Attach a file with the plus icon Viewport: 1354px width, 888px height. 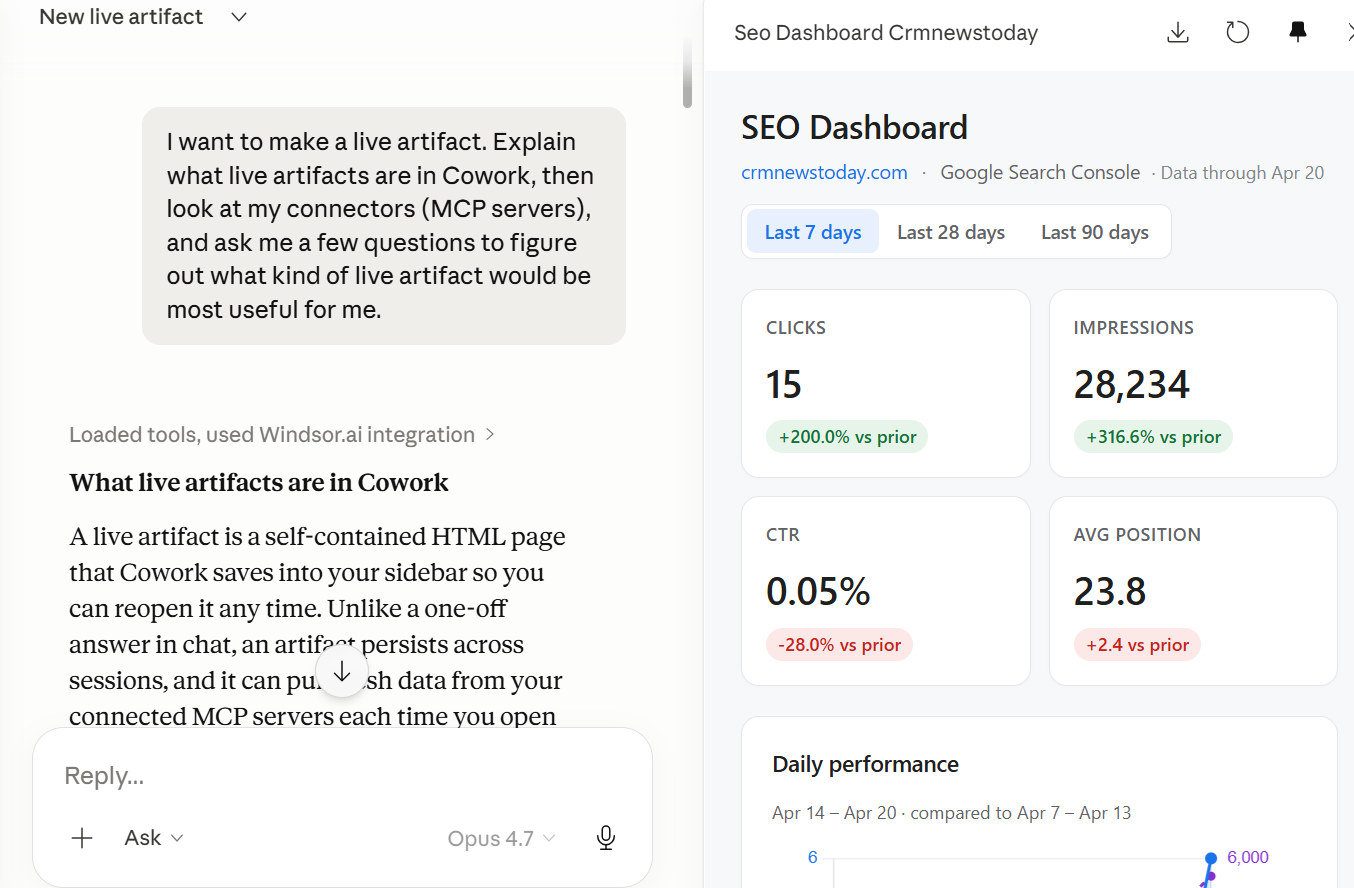[x=81, y=837]
